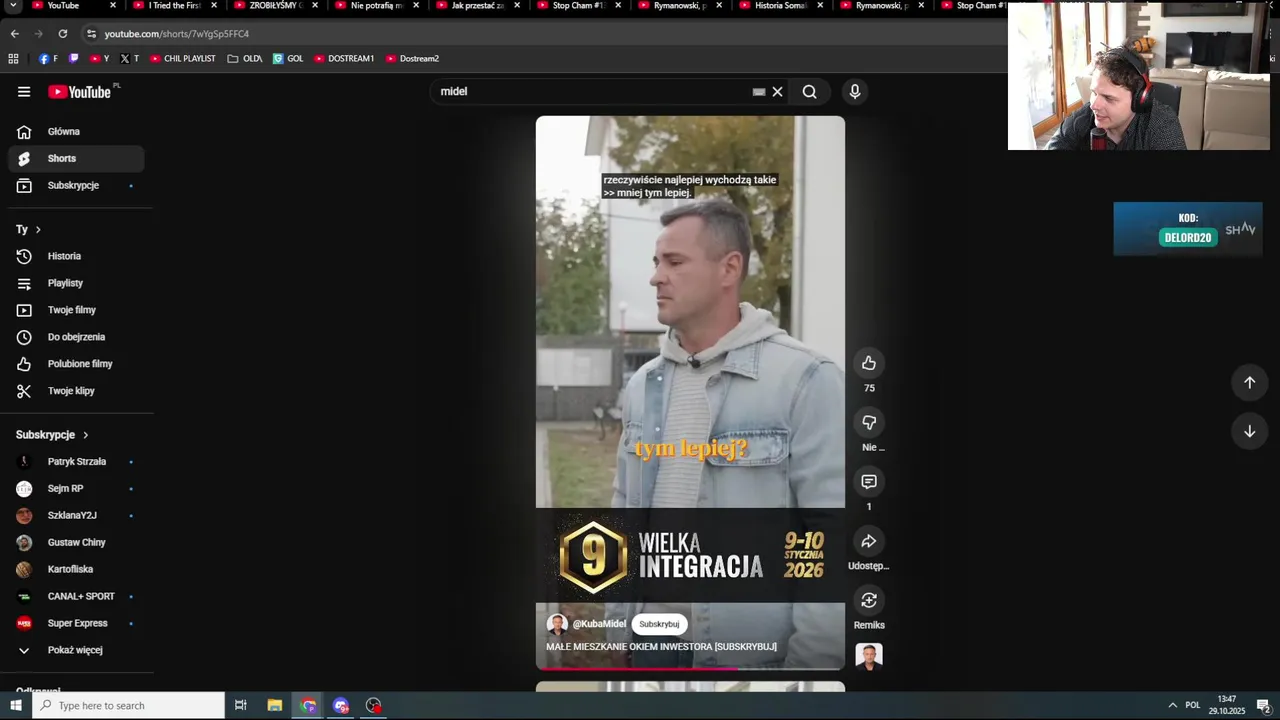Open the tab search dropdown chevron

pos(14,6)
